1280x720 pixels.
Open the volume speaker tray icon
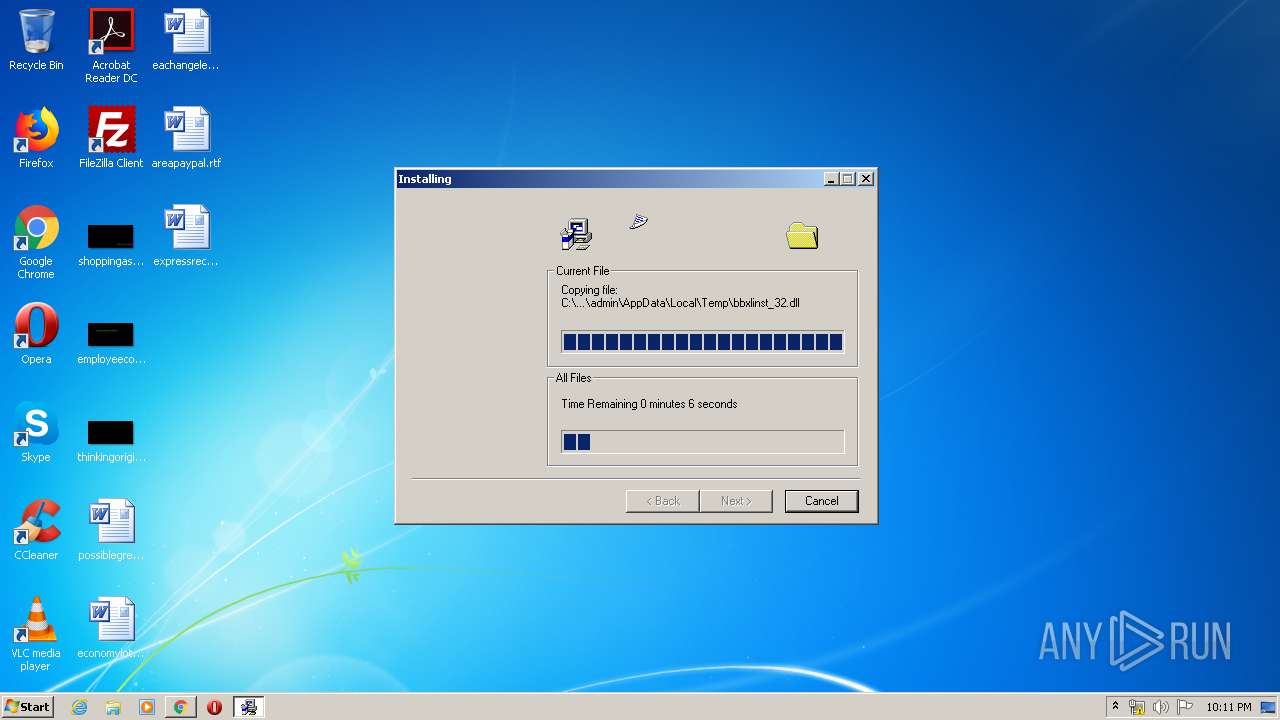click(1161, 707)
